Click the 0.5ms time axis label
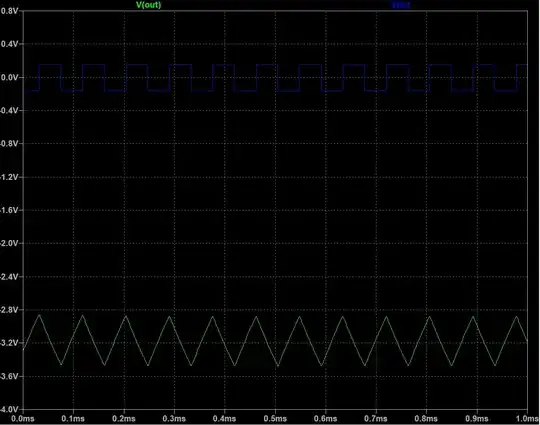This screenshot has width=540, height=425. tap(275, 419)
